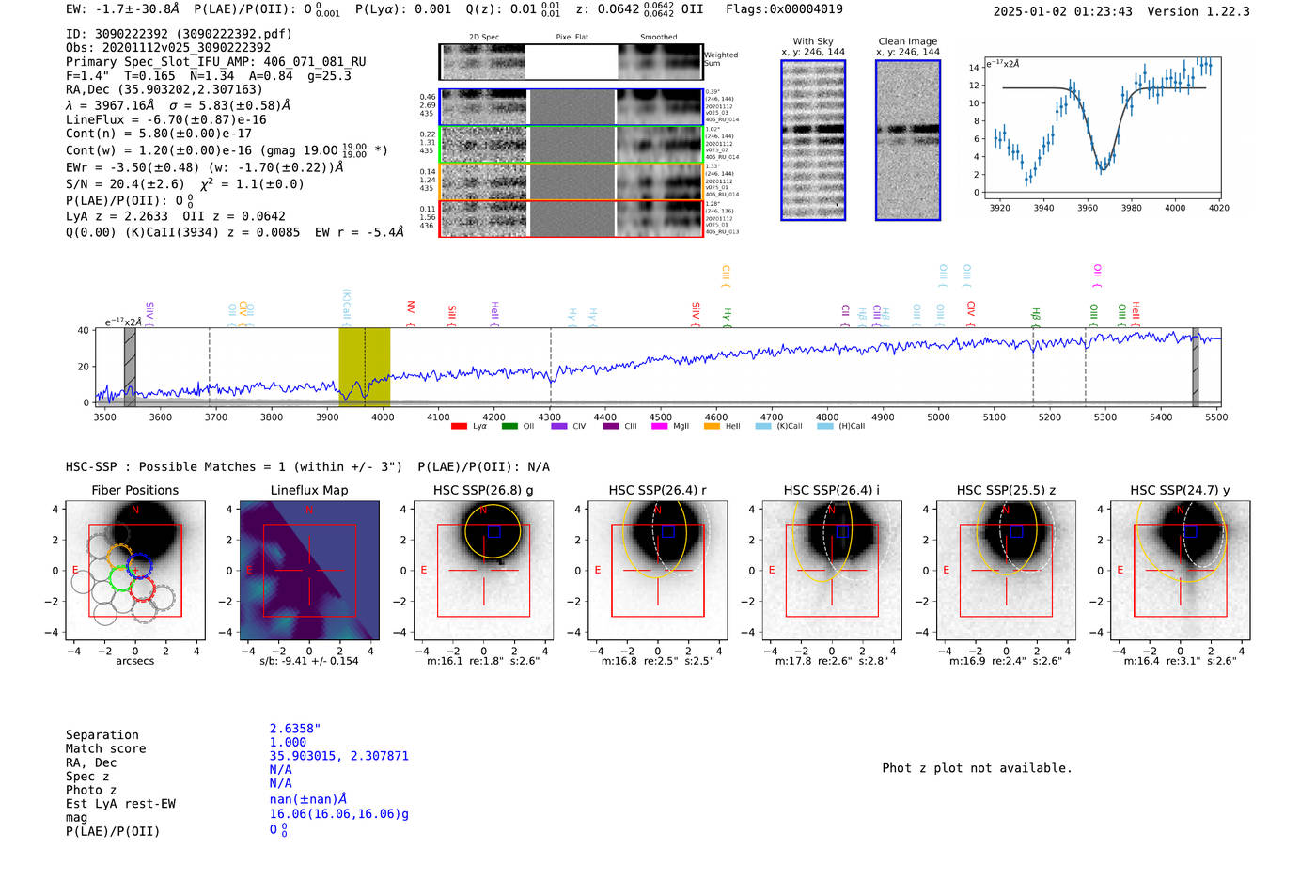Open the Fiber Positions image
The width and height of the screenshot is (1316, 896).
coord(135,571)
